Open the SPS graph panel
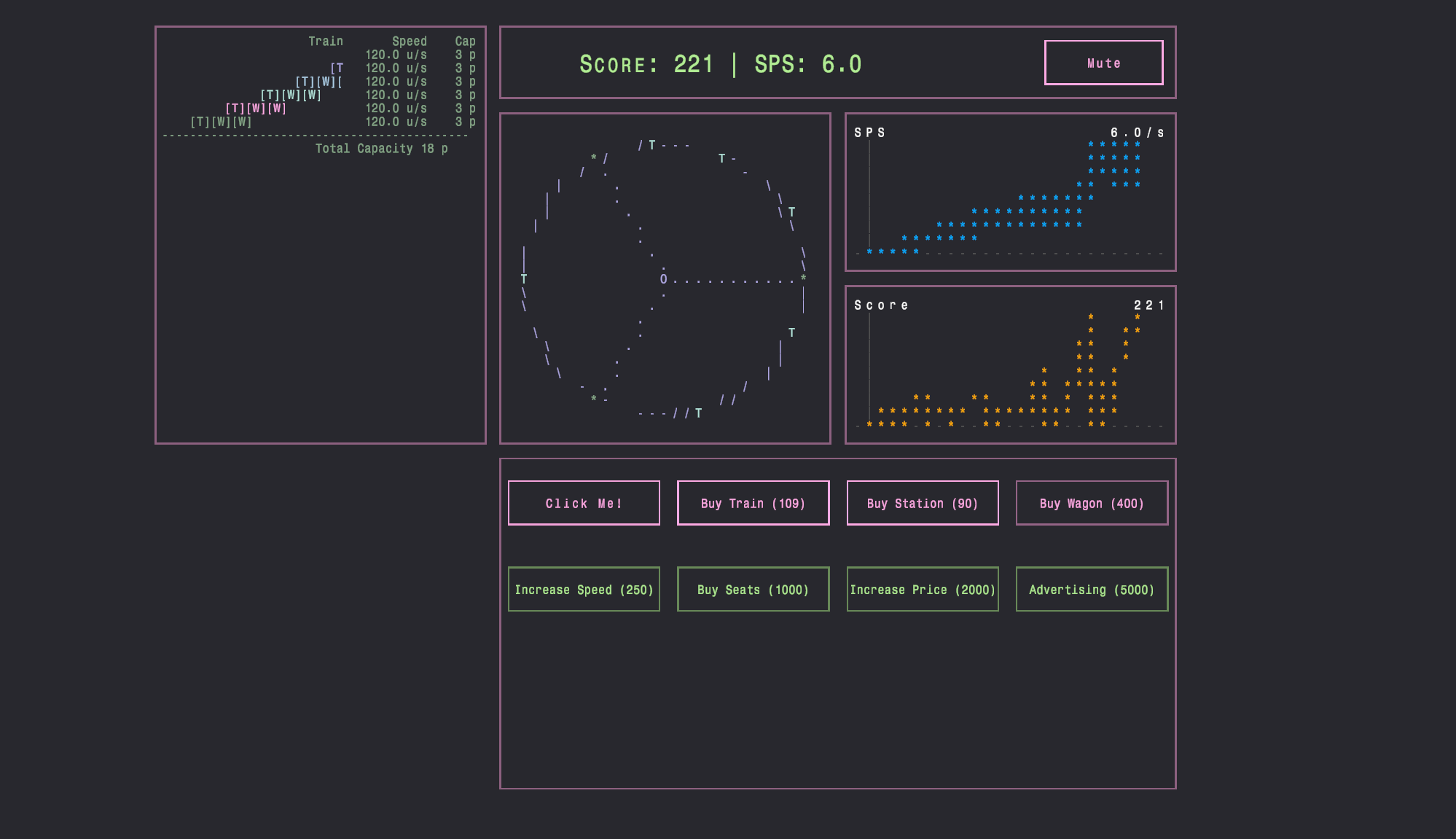 click(x=1010, y=192)
